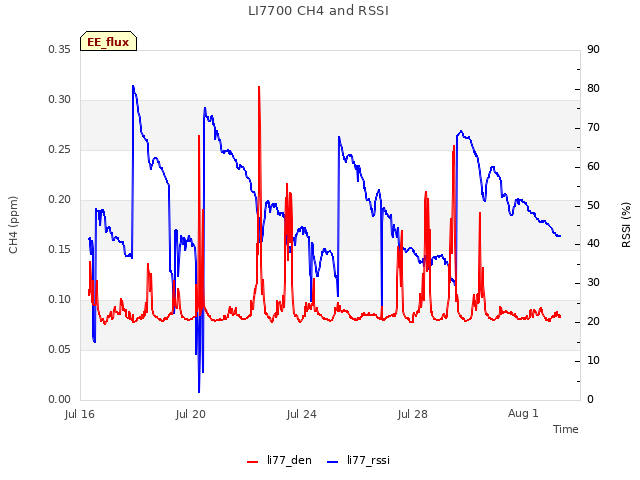Click the 20 right axis value
The image size is (640, 480).
point(593,322)
